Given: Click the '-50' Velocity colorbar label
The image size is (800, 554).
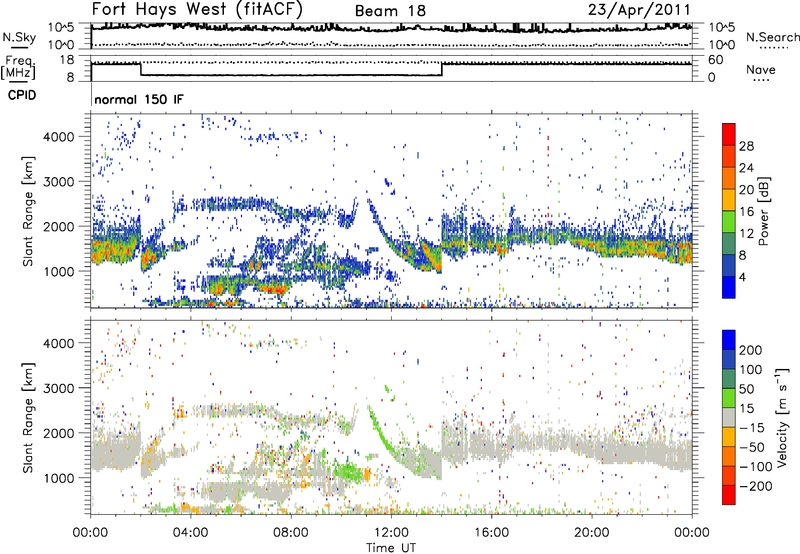Looking at the screenshot, I should [751, 447].
